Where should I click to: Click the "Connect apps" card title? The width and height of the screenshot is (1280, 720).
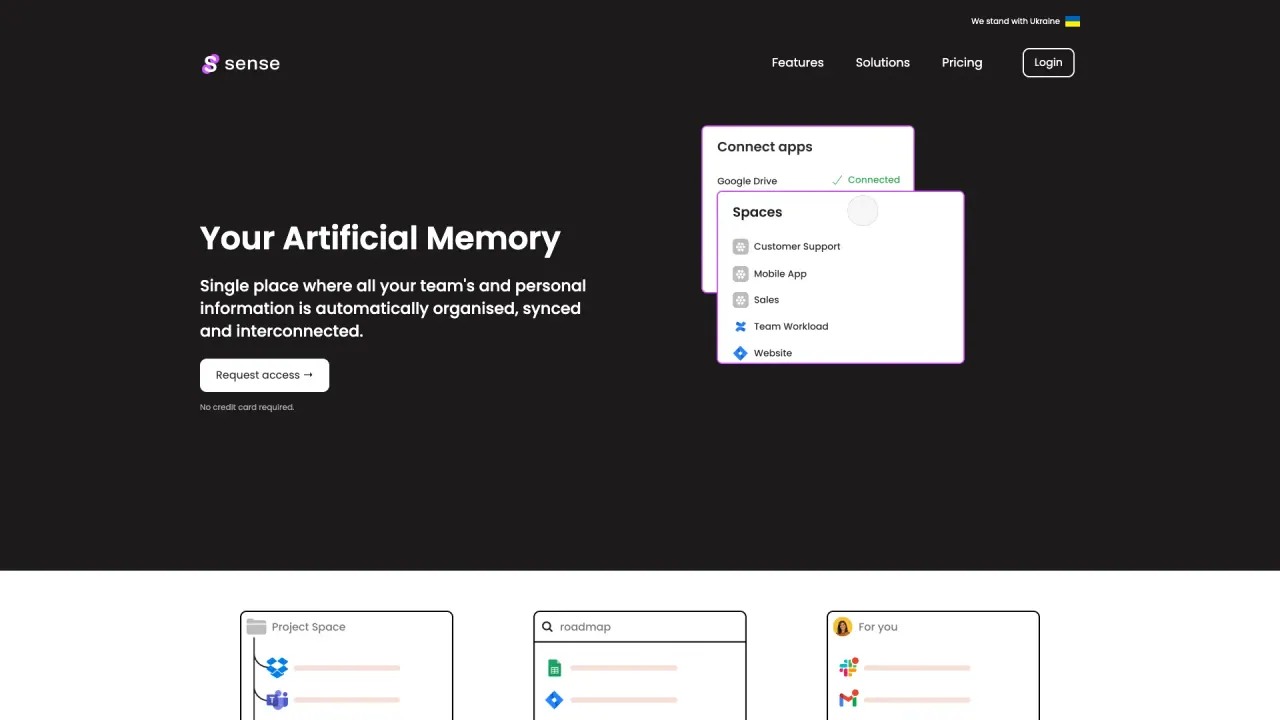tap(765, 147)
